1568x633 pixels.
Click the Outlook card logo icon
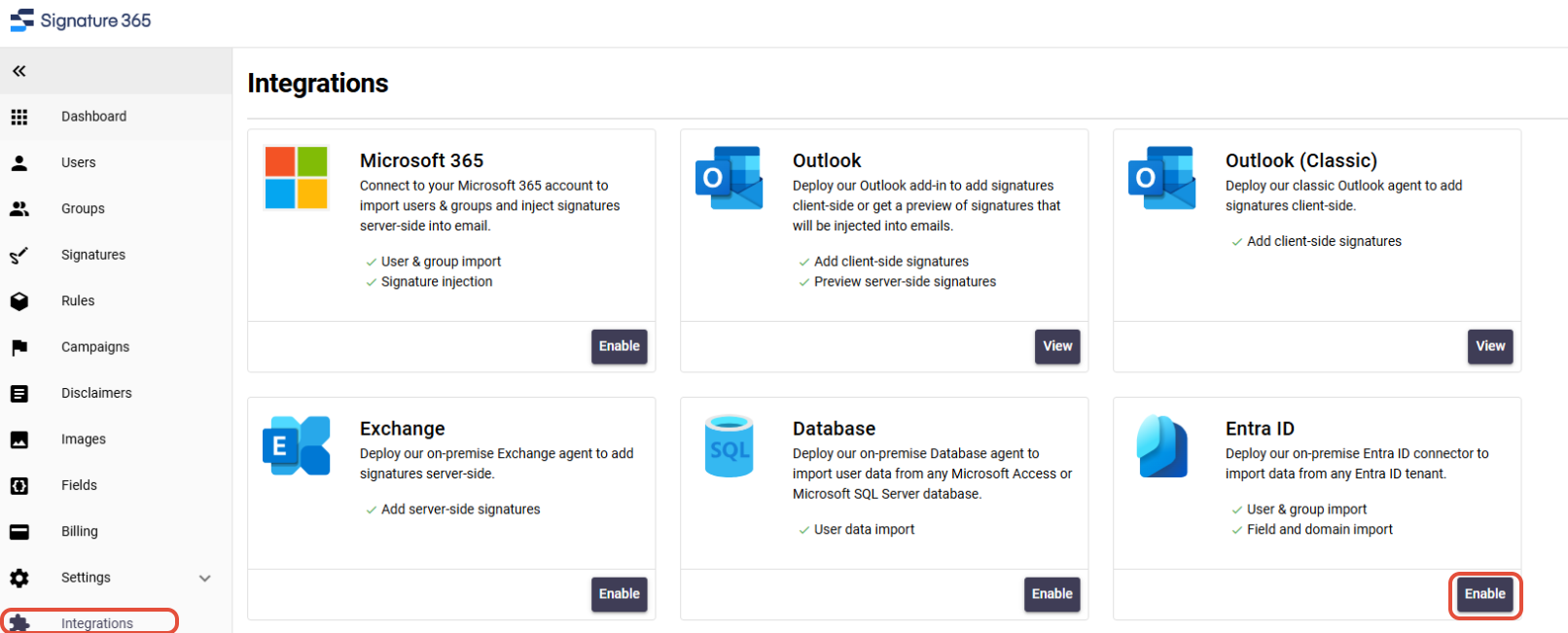coord(730,178)
